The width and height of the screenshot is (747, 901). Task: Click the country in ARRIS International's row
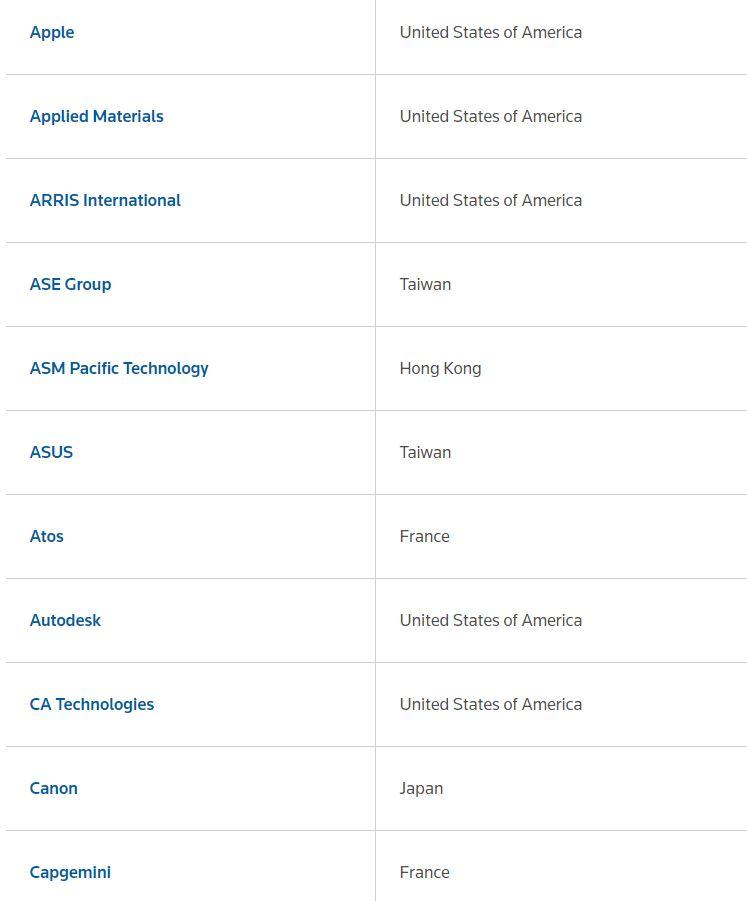[490, 200]
